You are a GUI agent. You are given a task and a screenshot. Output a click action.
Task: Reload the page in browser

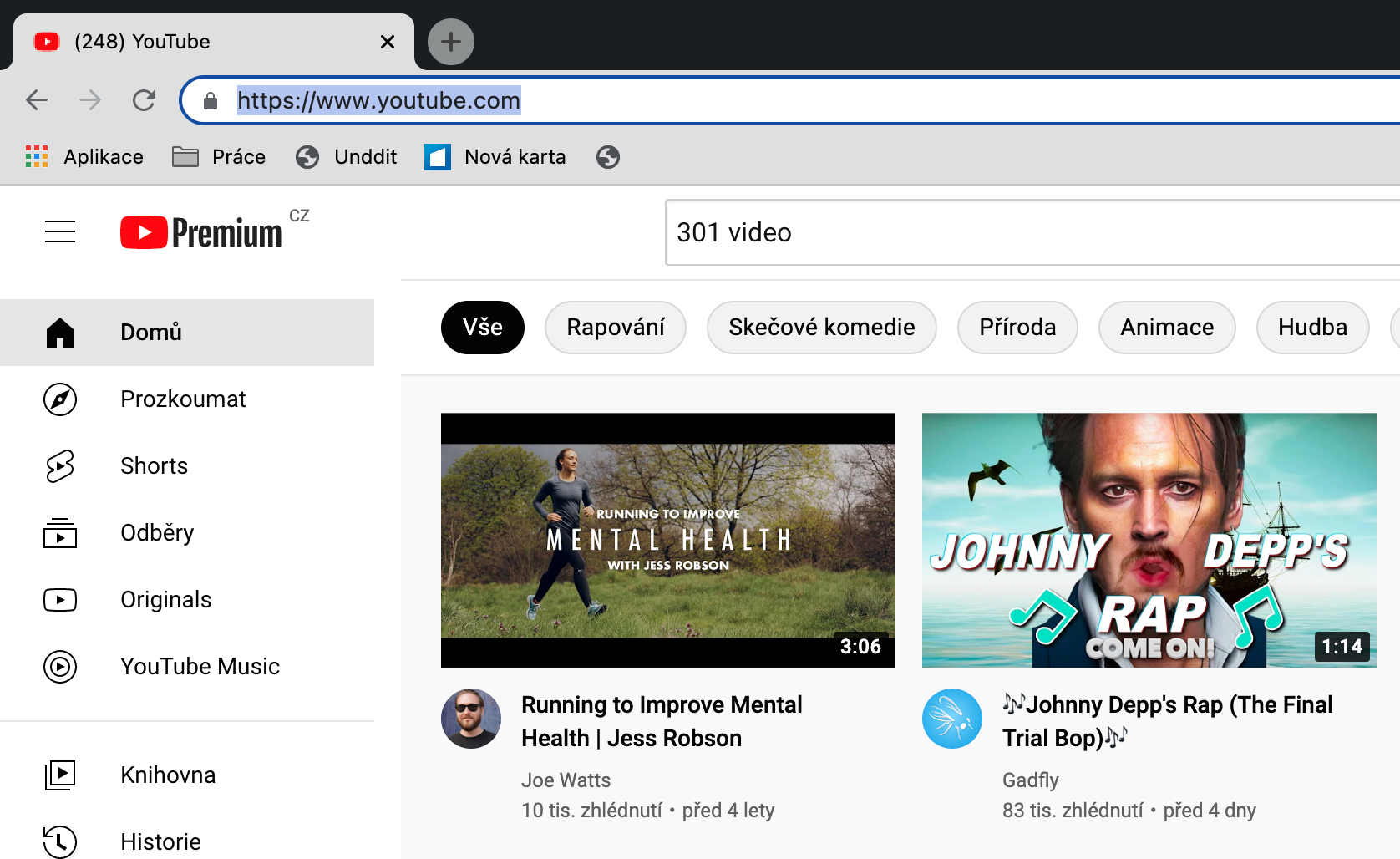pos(144,101)
